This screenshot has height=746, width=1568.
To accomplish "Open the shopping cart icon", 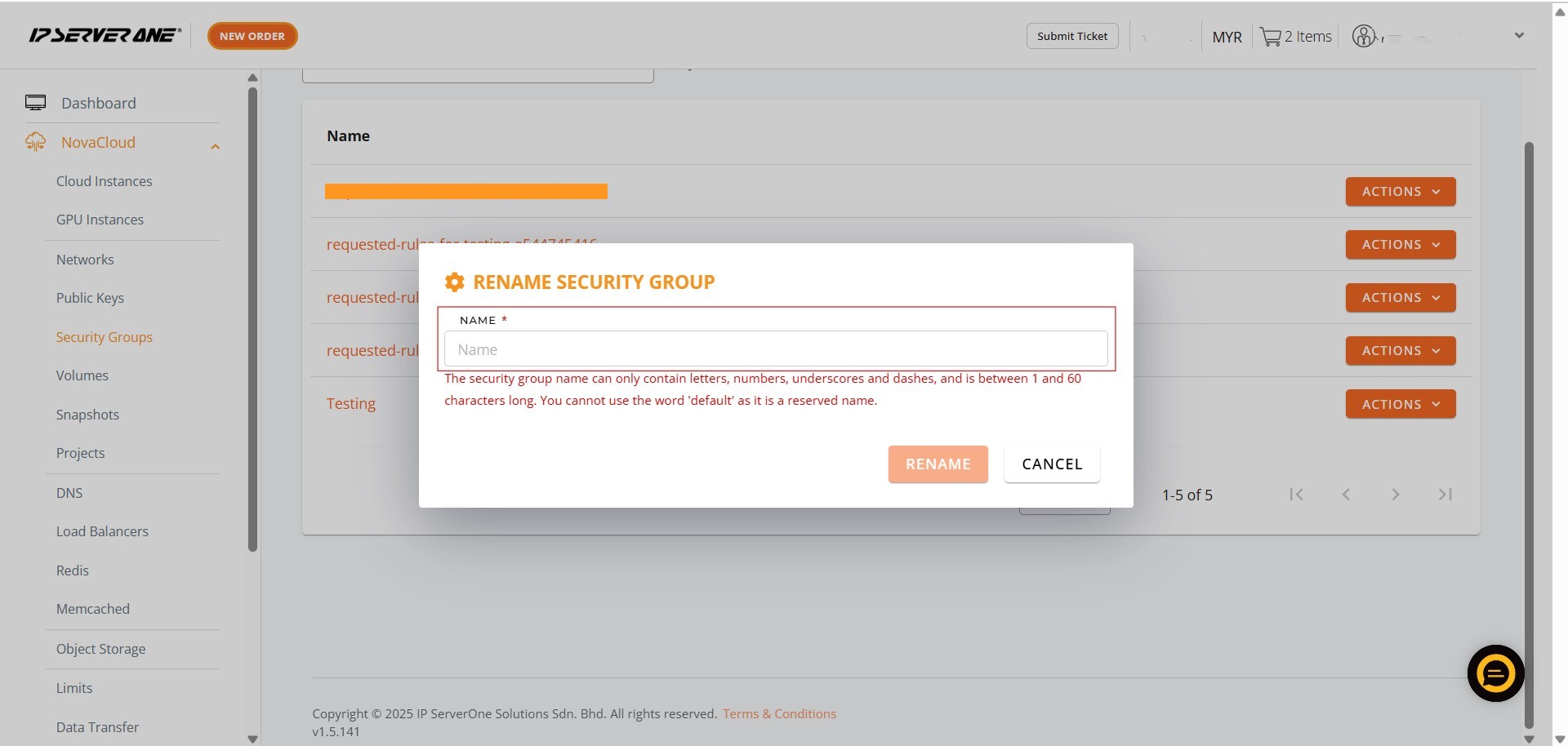I will pyautogui.click(x=1270, y=37).
